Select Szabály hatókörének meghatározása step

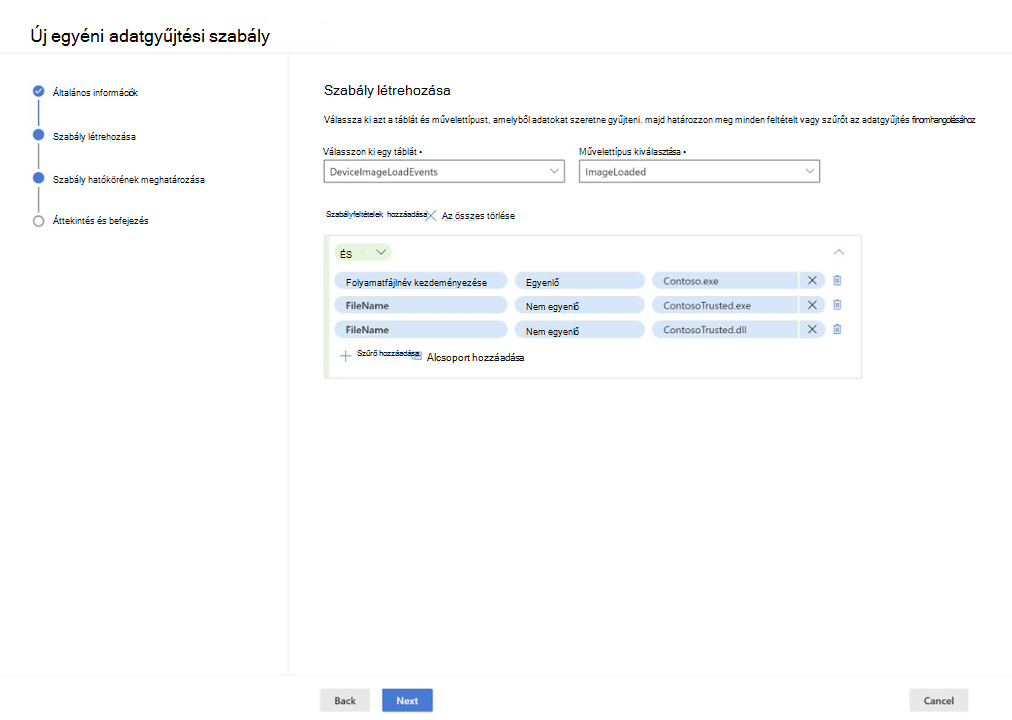click(x=128, y=179)
